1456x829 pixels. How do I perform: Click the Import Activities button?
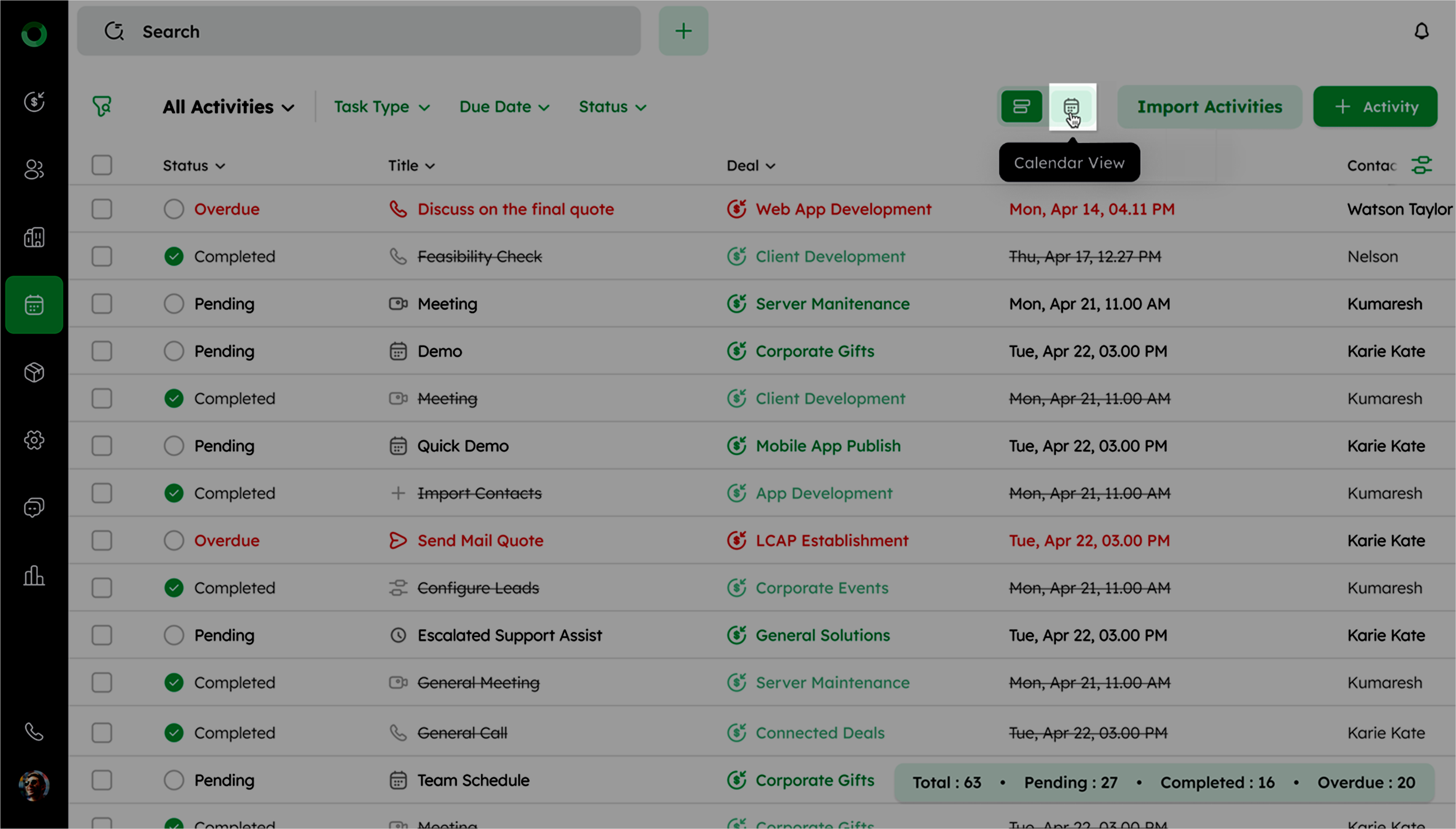(x=1209, y=106)
